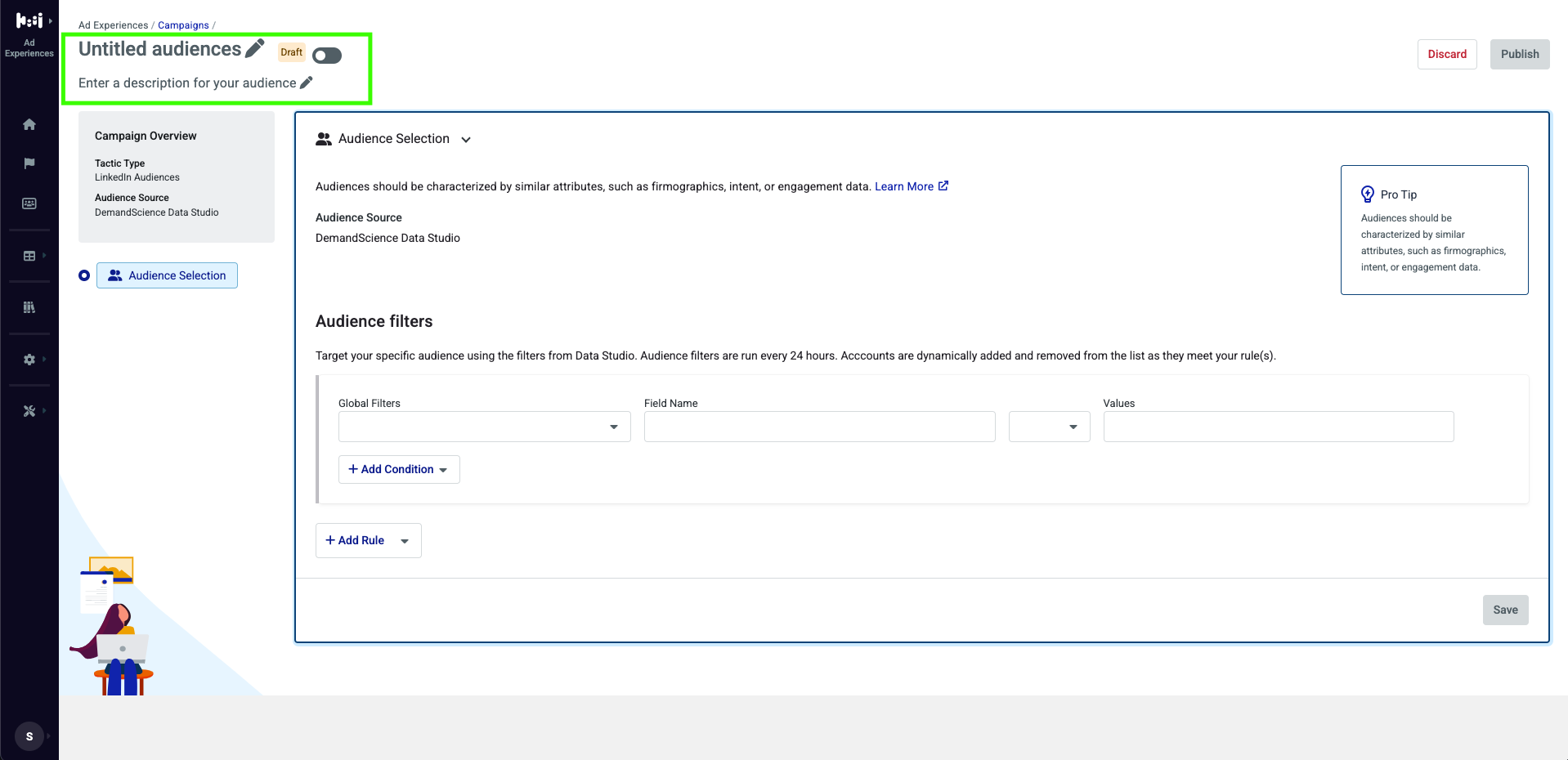Image resolution: width=1568 pixels, height=760 pixels.
Task: Collapse the Audience Selection section chevron
Action: point(466,140)
